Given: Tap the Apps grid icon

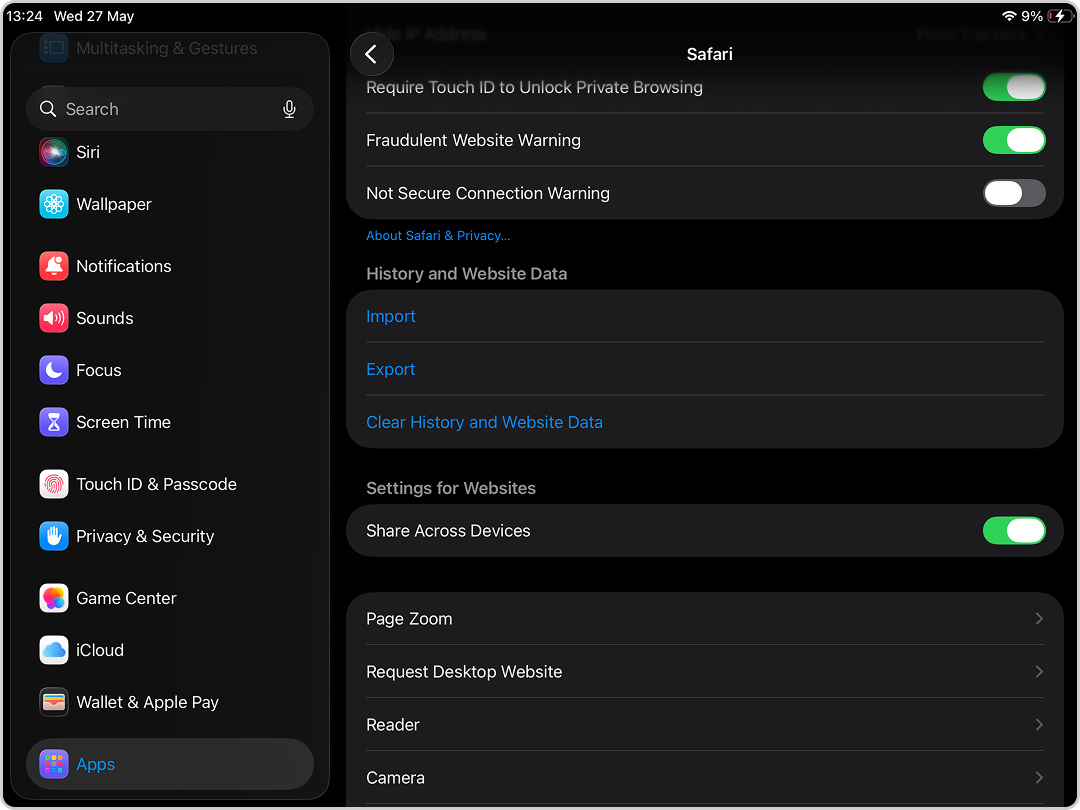Looking at the screenshot, I should pos(54,764).
